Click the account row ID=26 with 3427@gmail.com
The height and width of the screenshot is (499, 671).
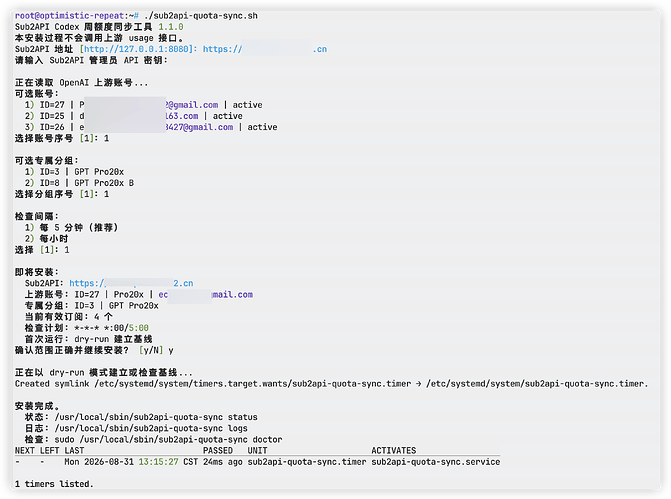click(x=151, y=127)
